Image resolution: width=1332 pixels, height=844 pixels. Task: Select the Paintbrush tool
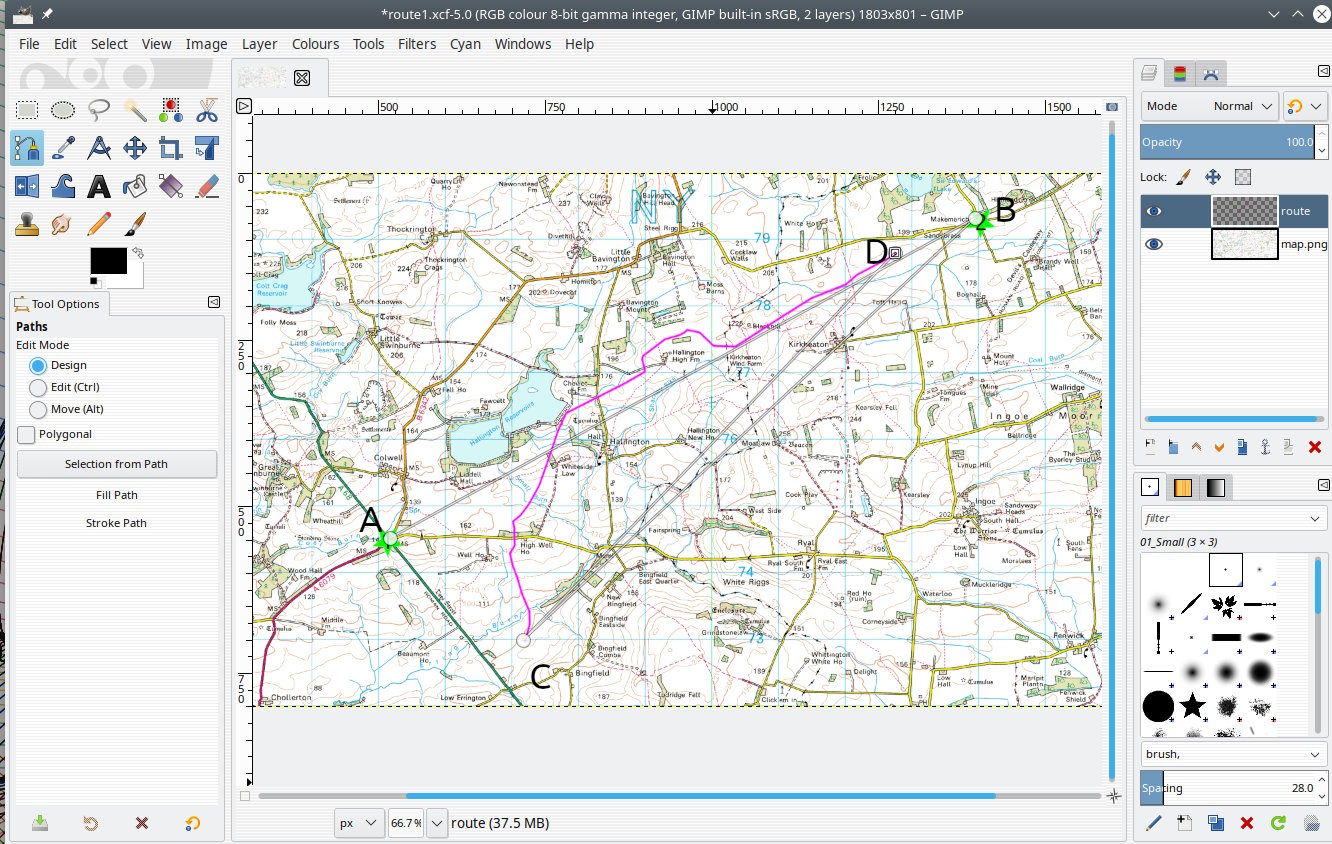pyautogui.click(x=135, y=224)
